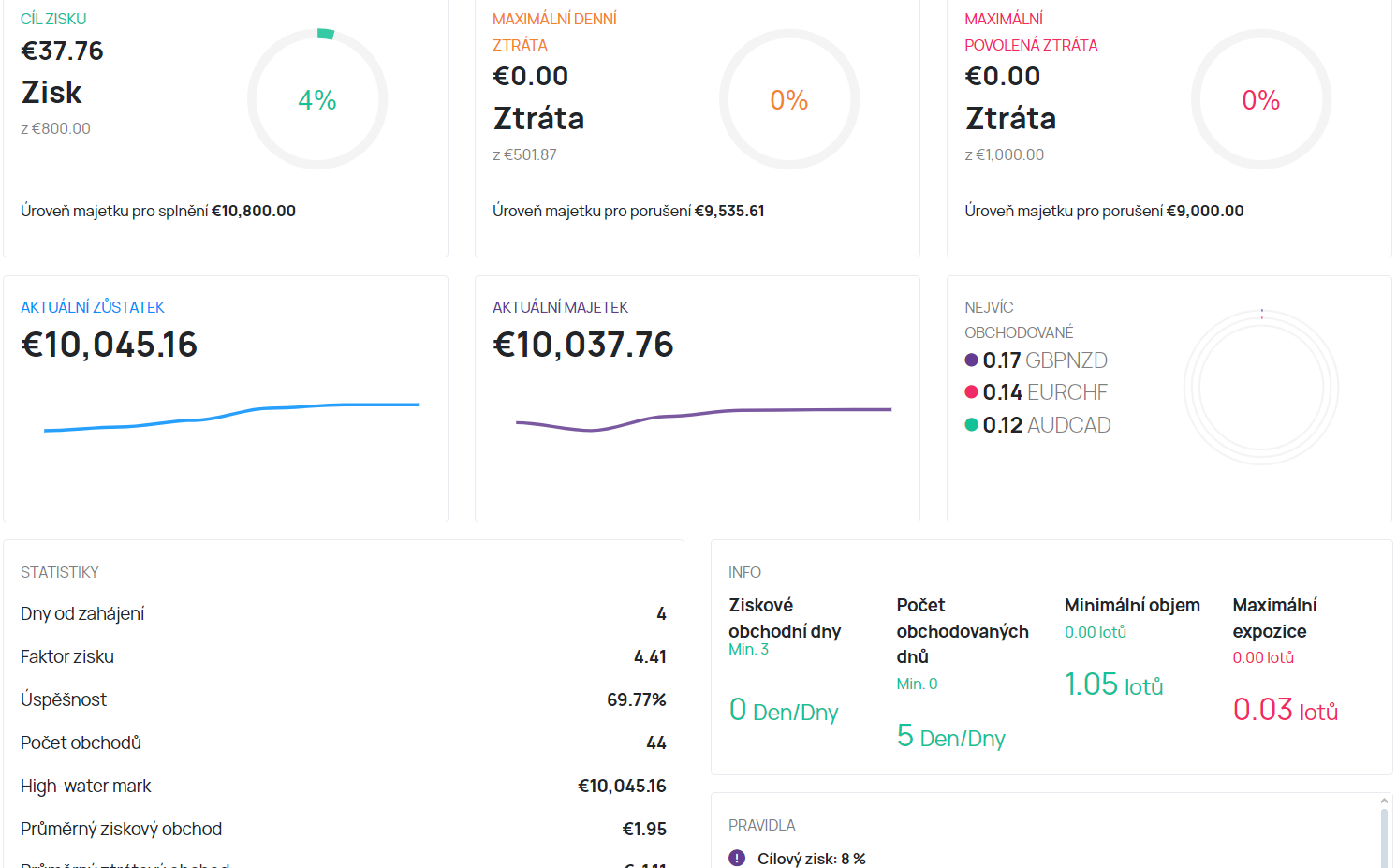Click the purple GBPNZD legend dot

pos(971,360)
